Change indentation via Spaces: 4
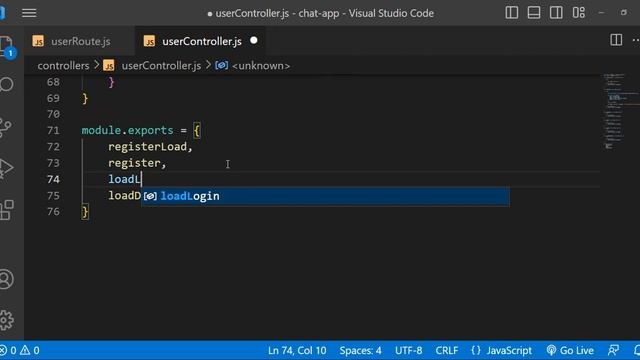 coord(360,351)
